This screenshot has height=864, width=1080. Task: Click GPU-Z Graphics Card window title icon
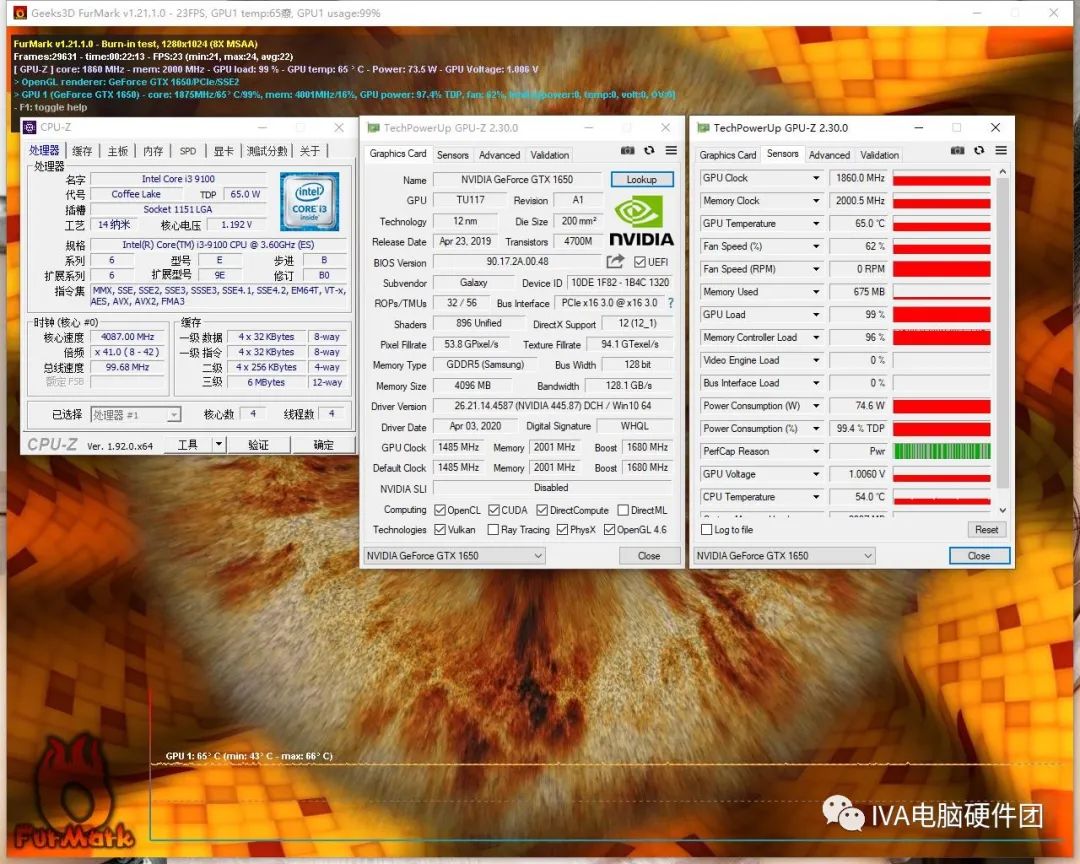coord(373,127)
